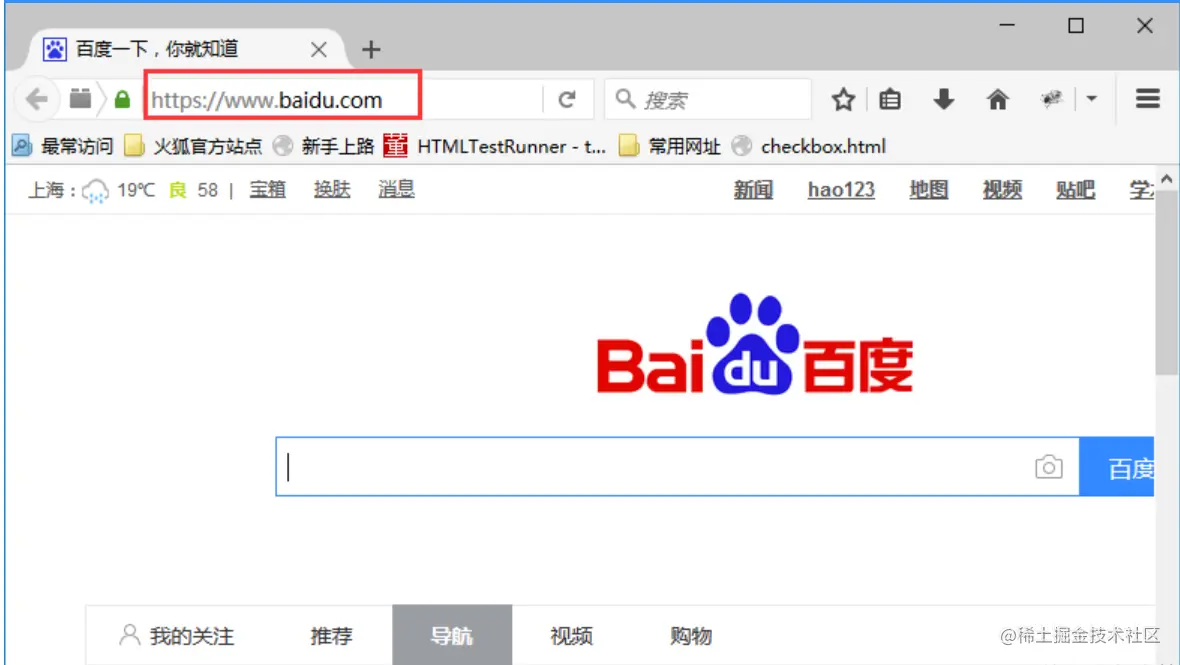Open the HTMLTestRunner bookmark
This screenshot has width=1180, height=665.
coord(494,146)
